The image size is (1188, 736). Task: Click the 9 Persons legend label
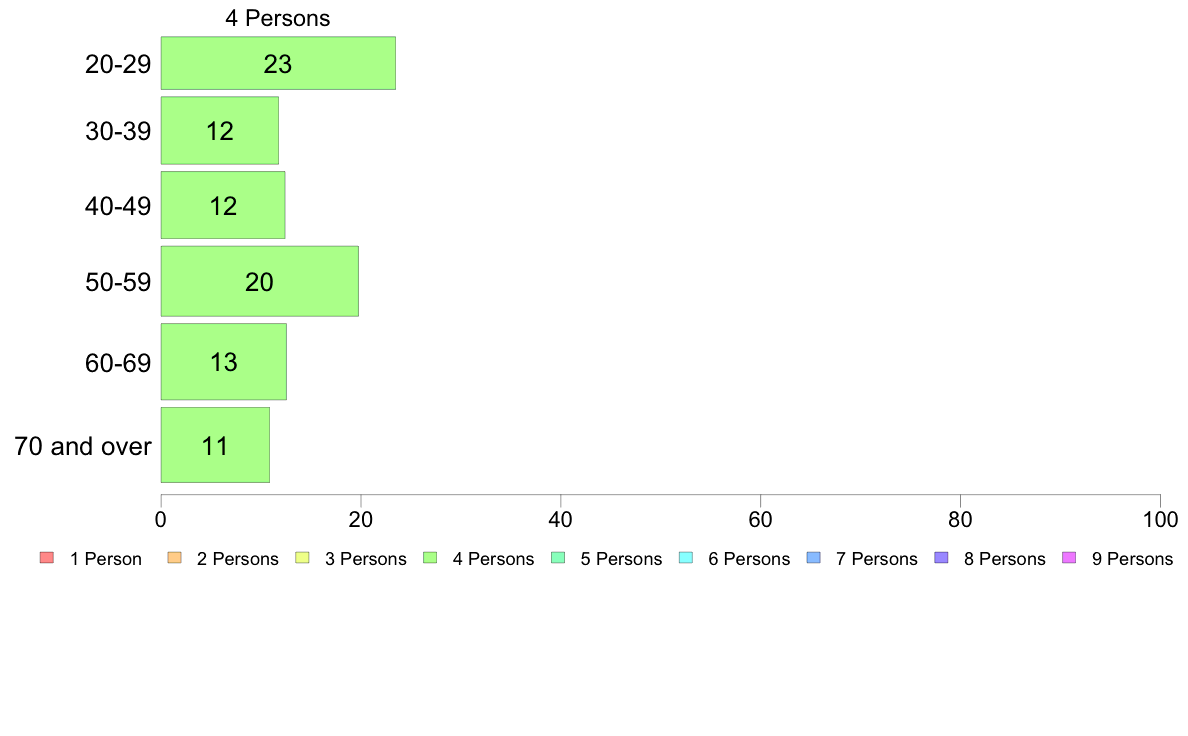[1132, 559]
